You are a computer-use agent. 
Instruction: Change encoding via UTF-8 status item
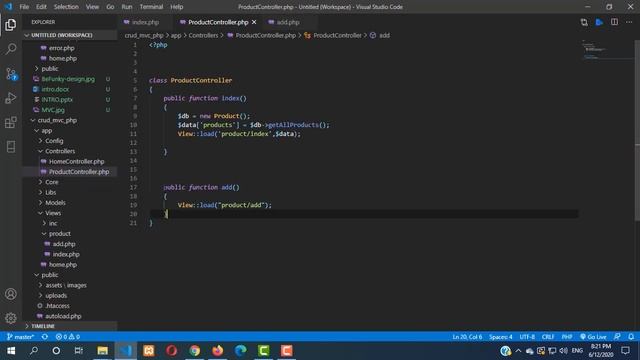(x=527, y=337)
